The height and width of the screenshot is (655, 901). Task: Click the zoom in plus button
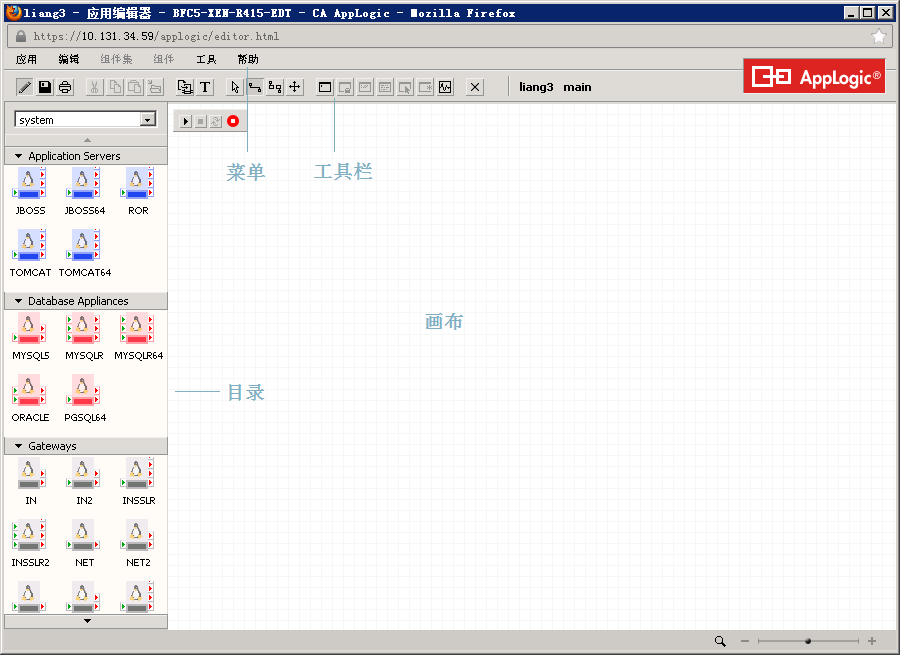(x=872, y=641)
